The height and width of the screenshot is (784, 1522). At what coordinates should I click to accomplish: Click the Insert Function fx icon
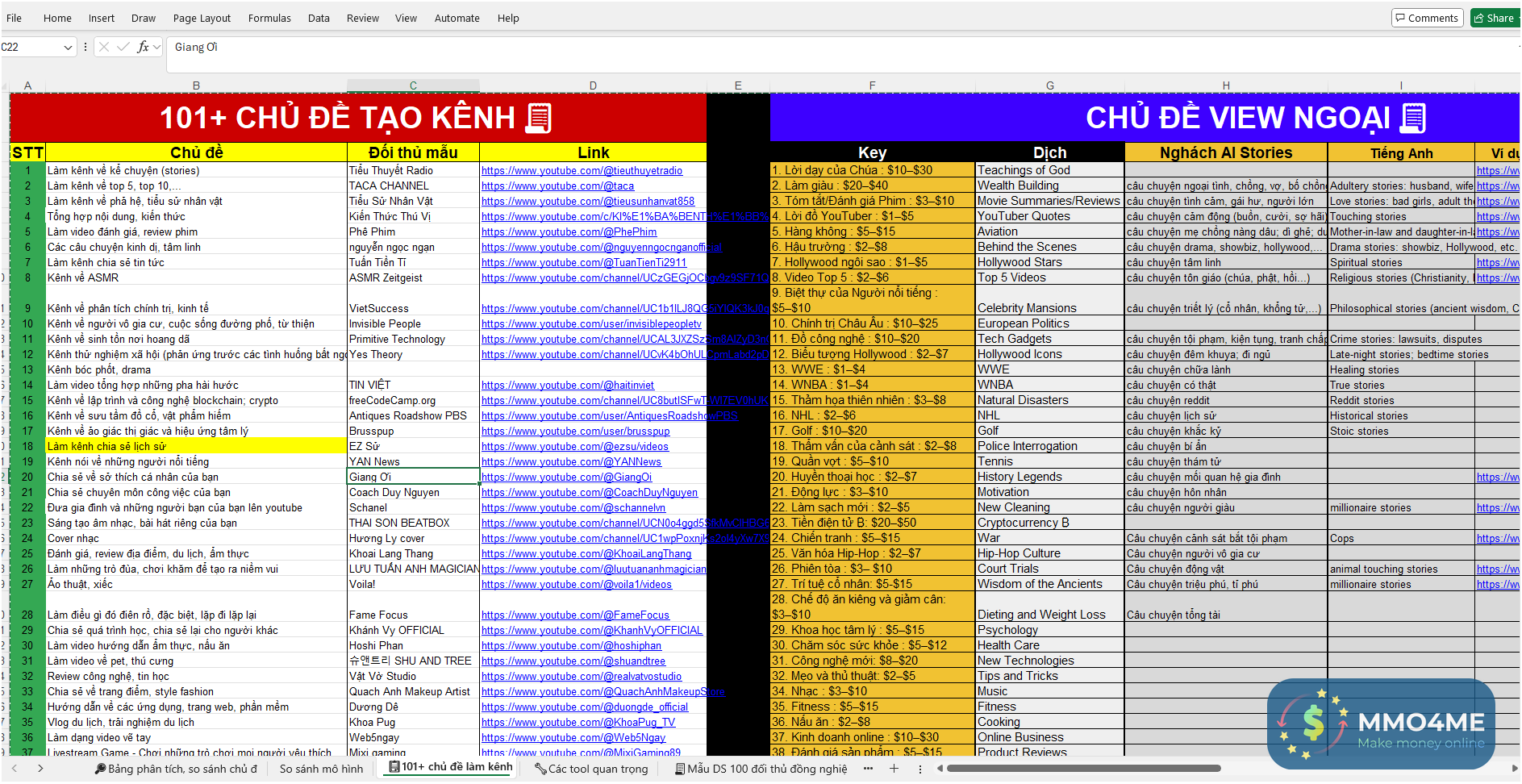143,47
